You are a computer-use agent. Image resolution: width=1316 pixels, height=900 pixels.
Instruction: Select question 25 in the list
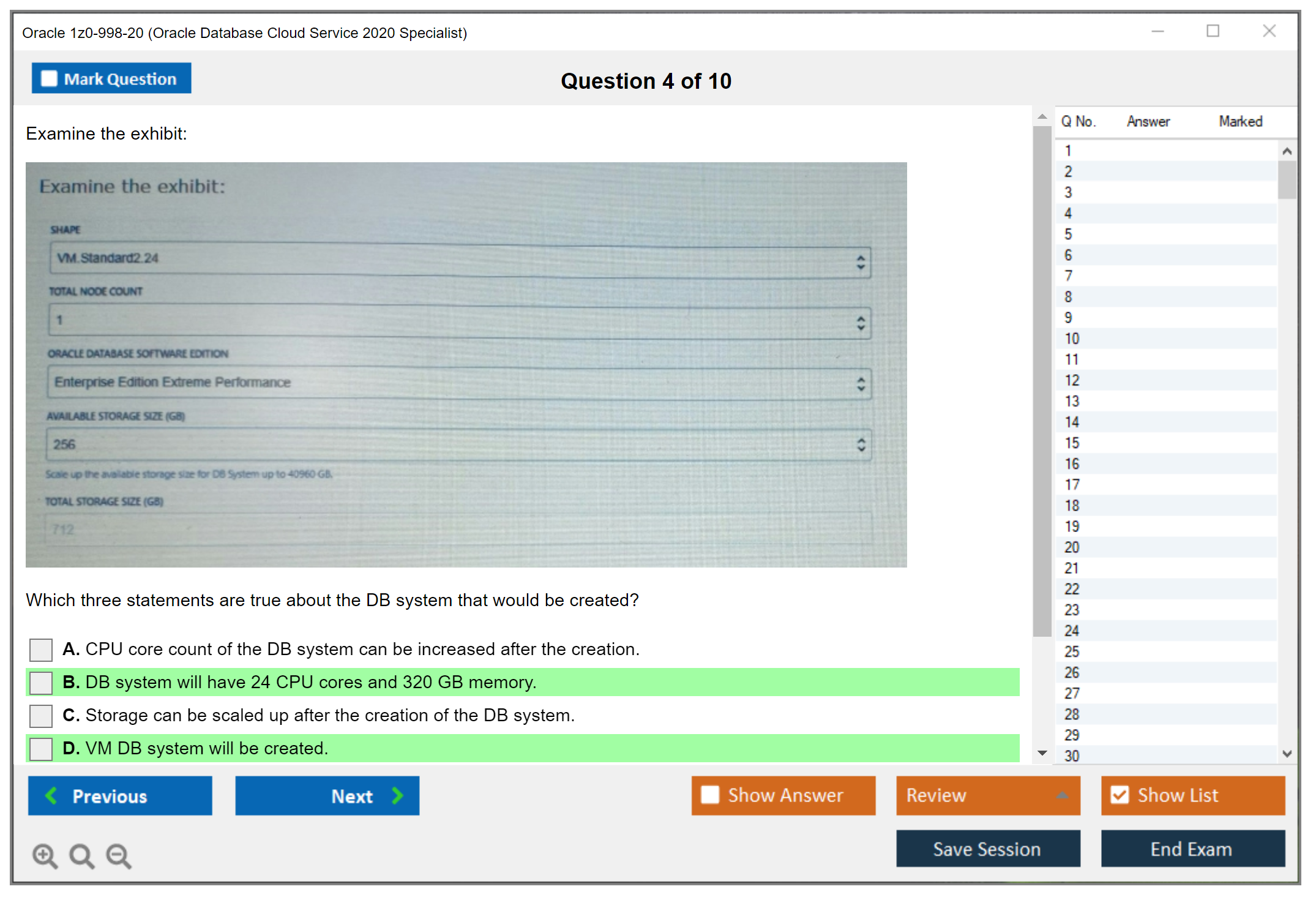click(1072, 651)
